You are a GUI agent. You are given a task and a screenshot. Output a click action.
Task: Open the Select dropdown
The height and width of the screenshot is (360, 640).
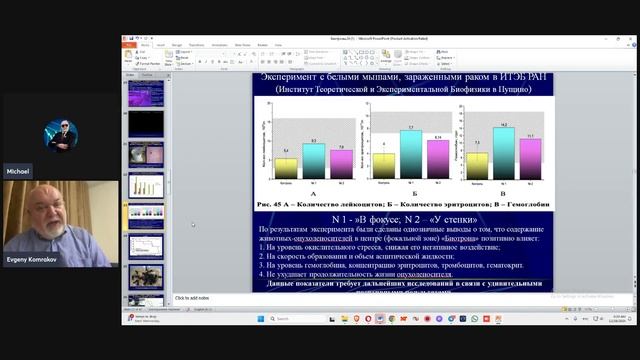[444, 64]
